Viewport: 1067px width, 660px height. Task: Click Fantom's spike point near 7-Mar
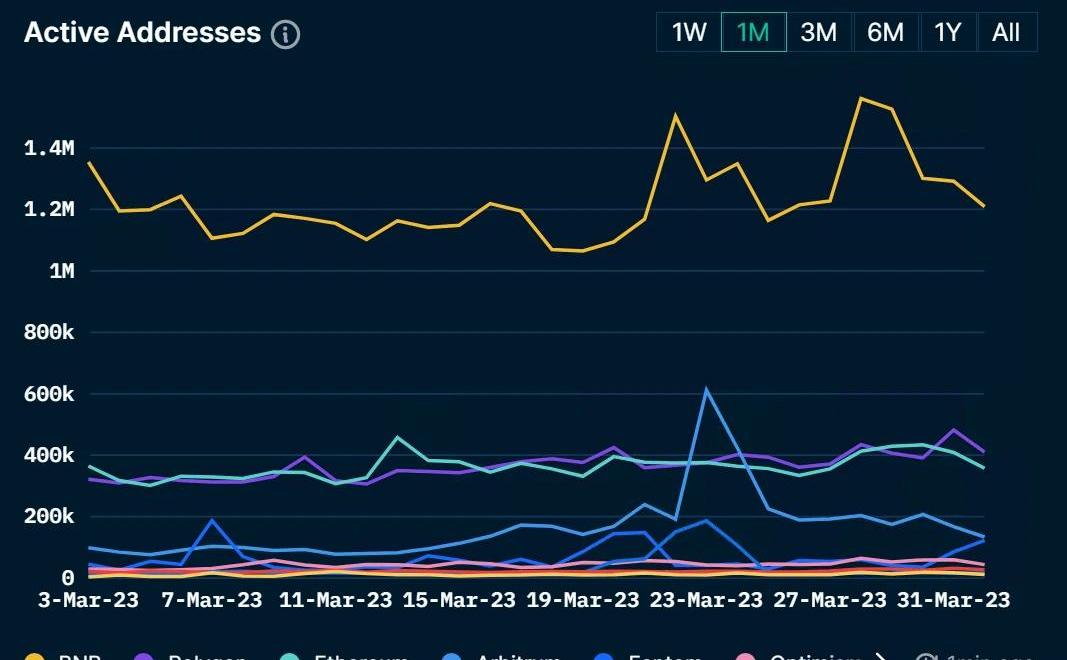pyautogui.click(x=212, y=520)
